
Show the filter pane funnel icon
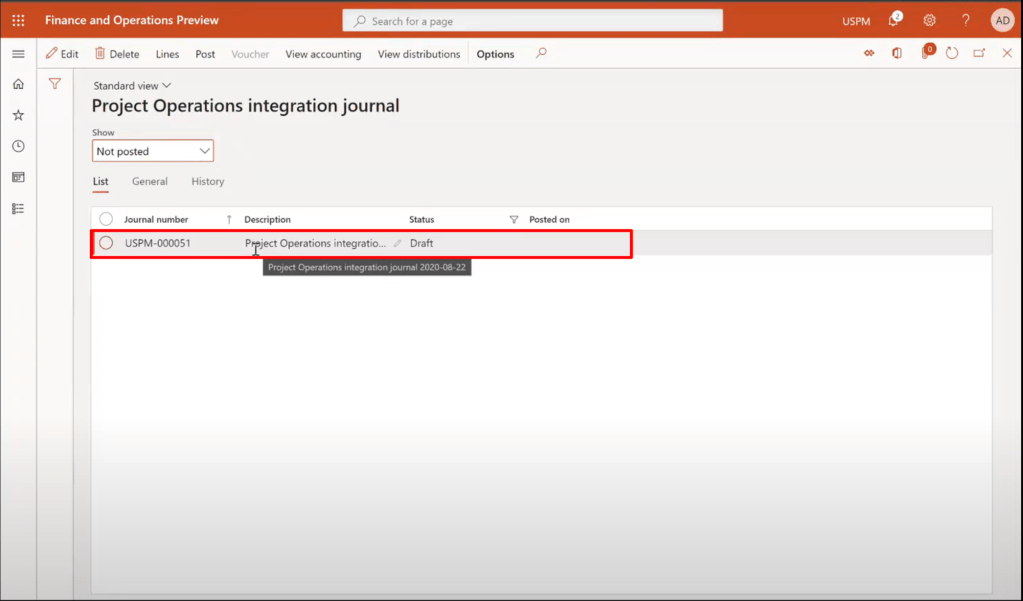[x=55, y=84]
